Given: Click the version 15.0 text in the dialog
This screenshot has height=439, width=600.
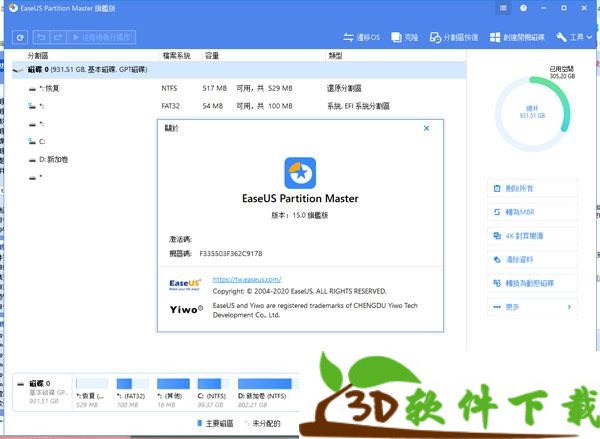Looking at the screenshot, I should (x=300, y=215).
